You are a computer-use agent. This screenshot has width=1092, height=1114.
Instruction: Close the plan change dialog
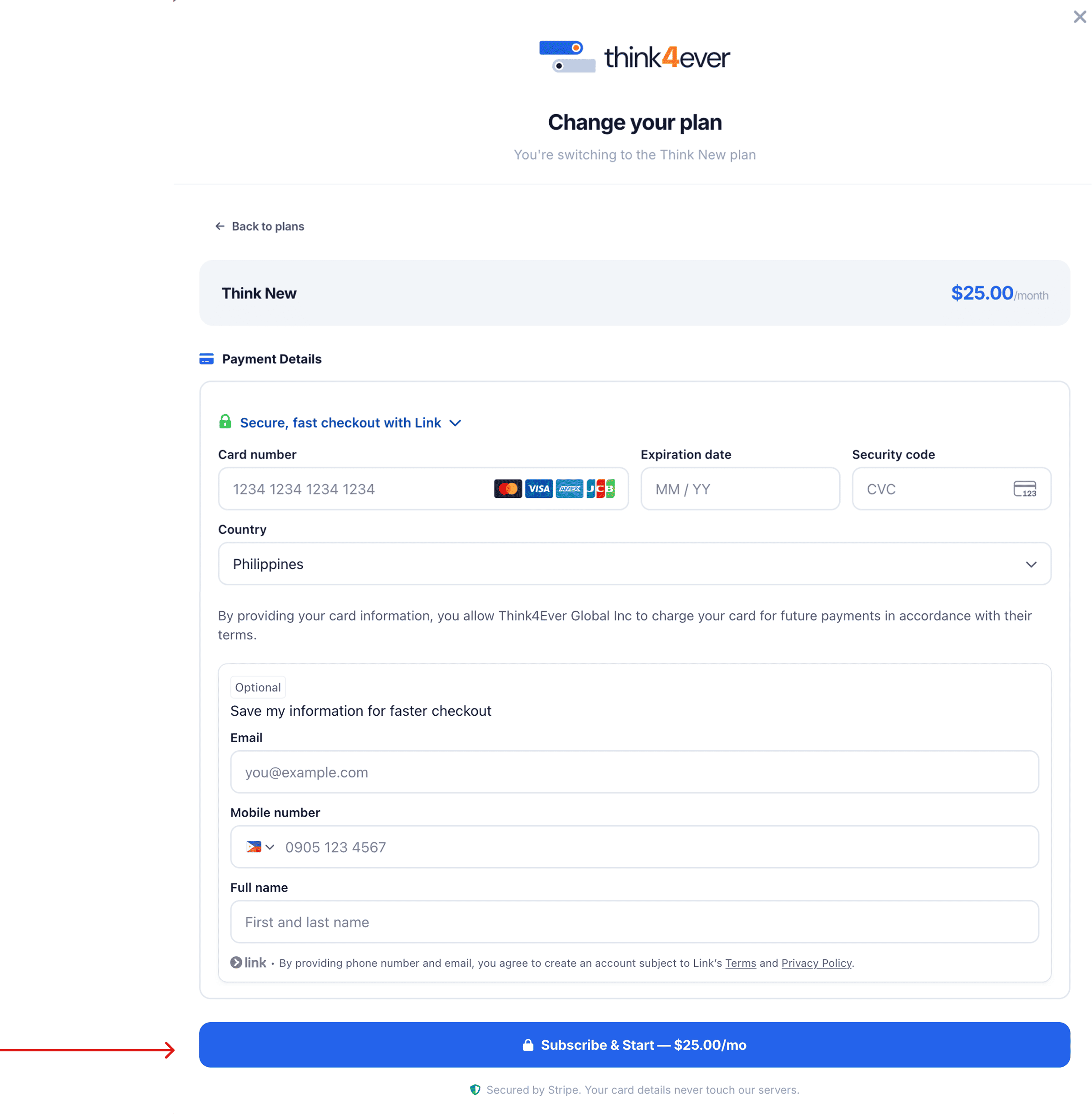coord(1079,17)
